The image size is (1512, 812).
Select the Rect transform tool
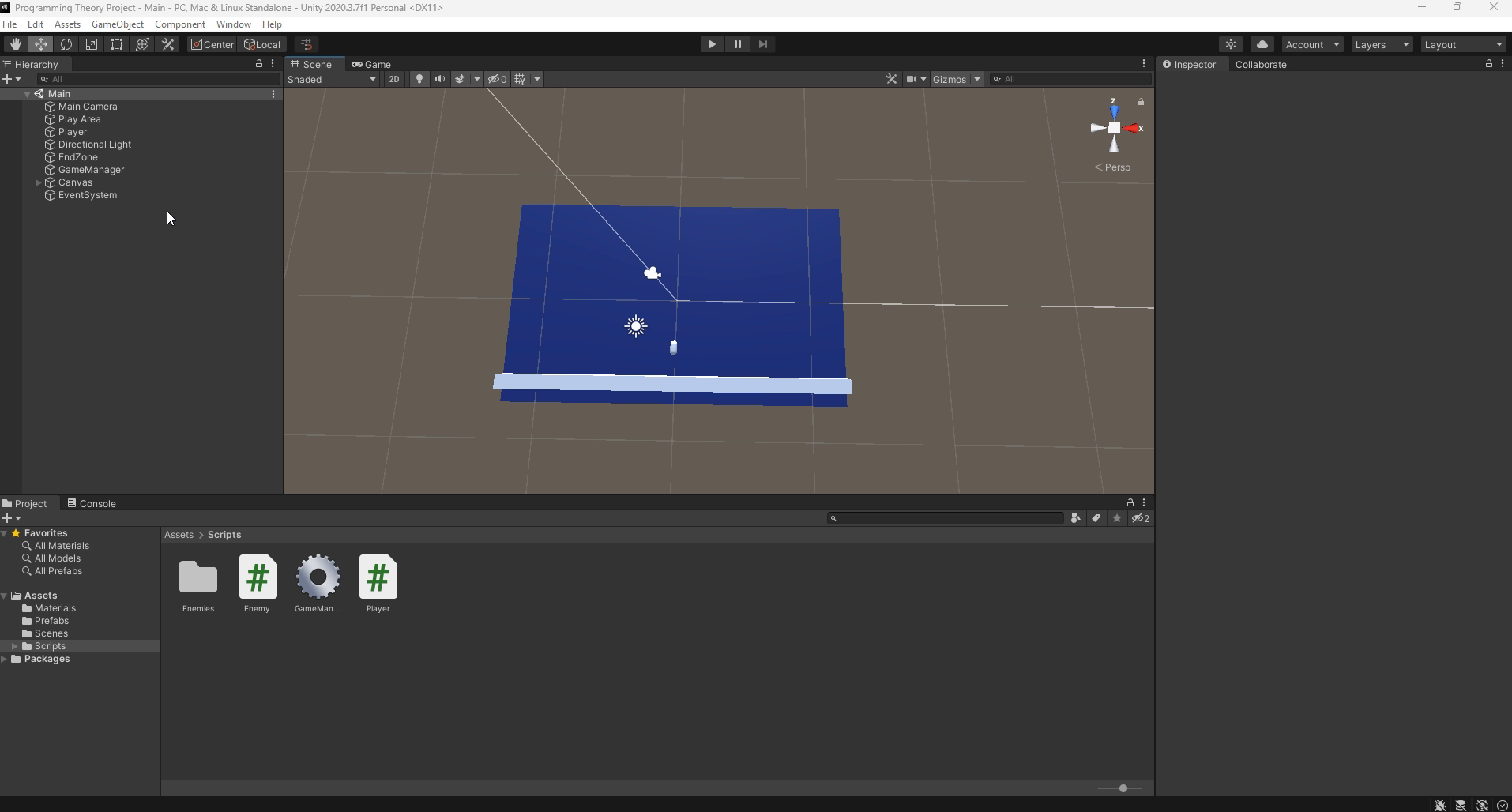(117, 44)
